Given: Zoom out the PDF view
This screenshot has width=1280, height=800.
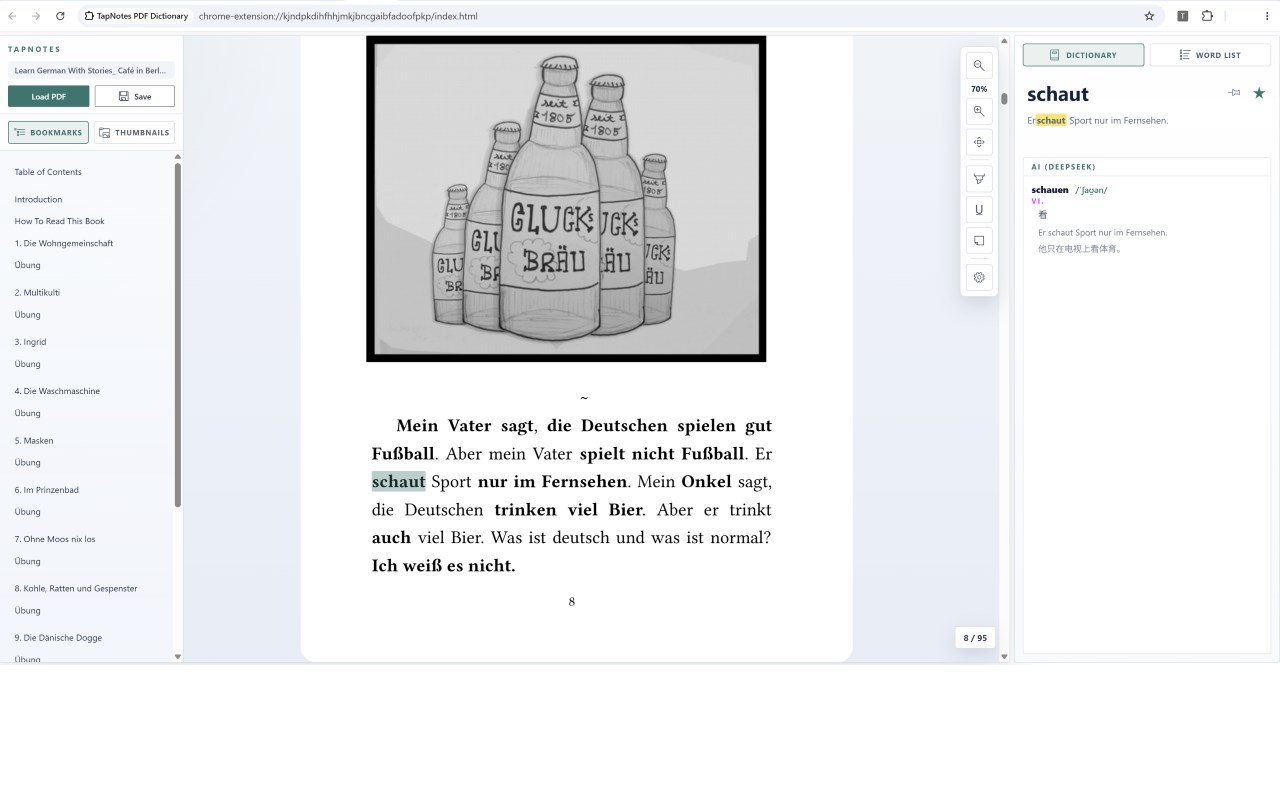Looking at the screenshot, I should pos(979,66).
